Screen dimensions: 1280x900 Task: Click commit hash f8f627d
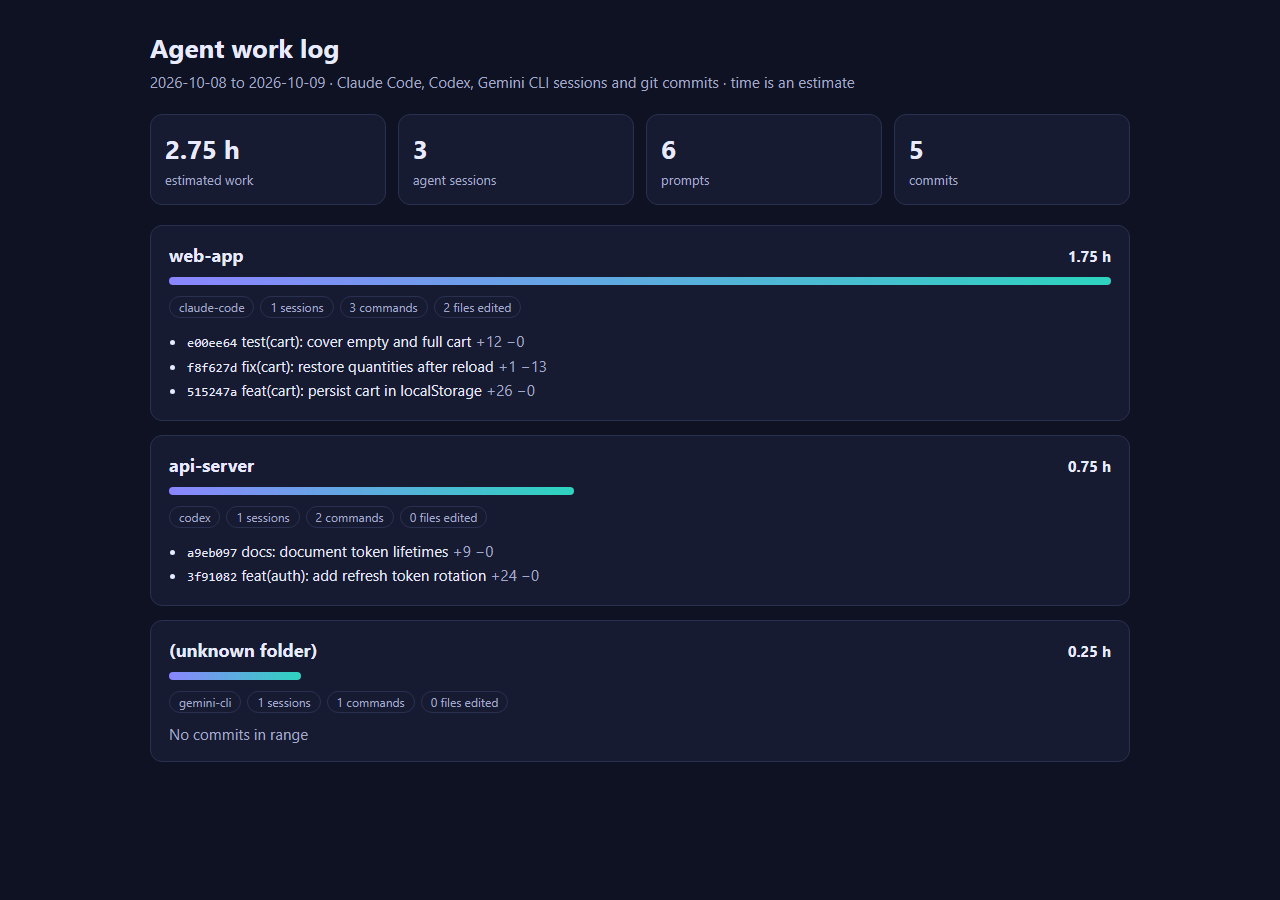(212, 367)
